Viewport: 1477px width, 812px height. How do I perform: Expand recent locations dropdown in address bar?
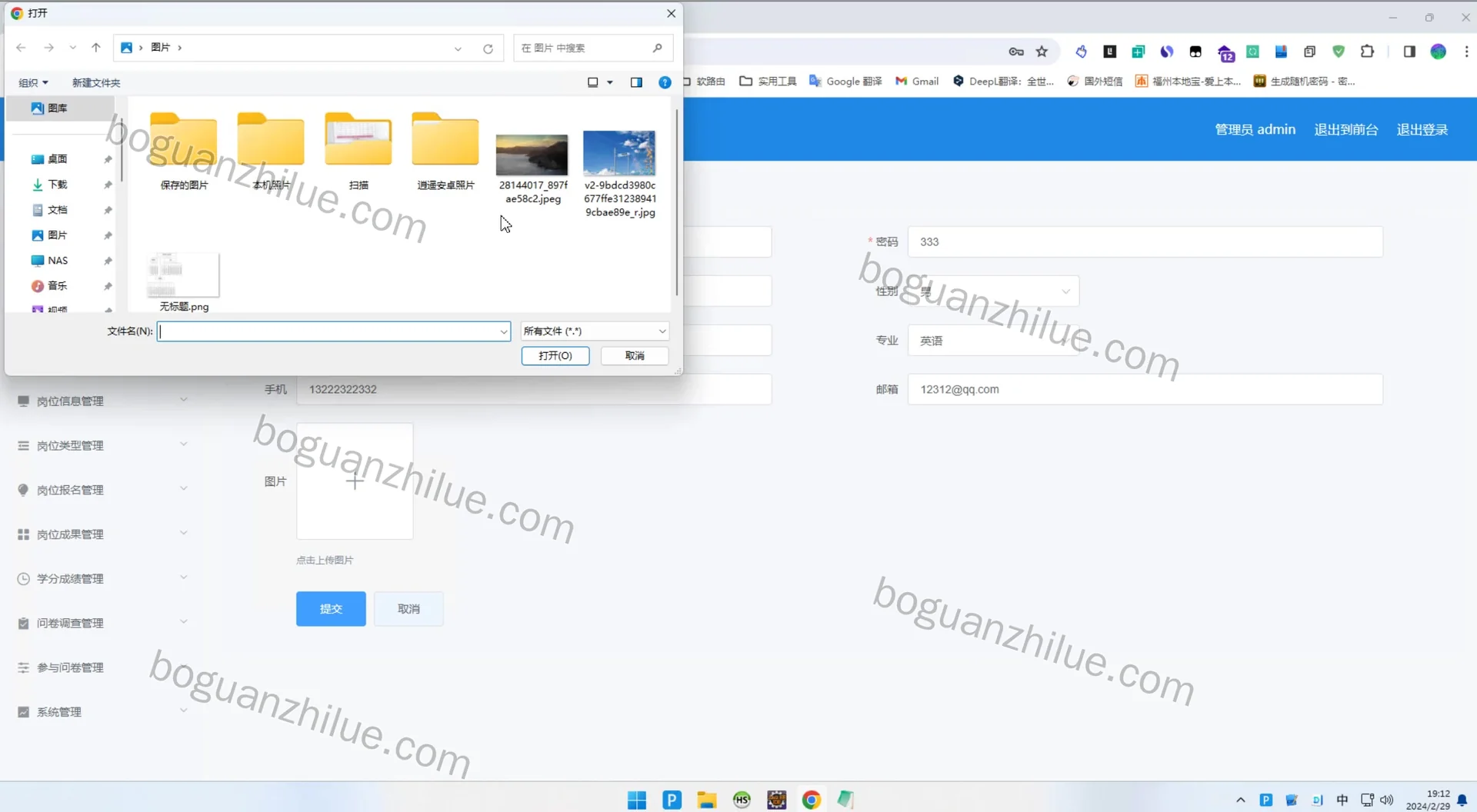458,48
